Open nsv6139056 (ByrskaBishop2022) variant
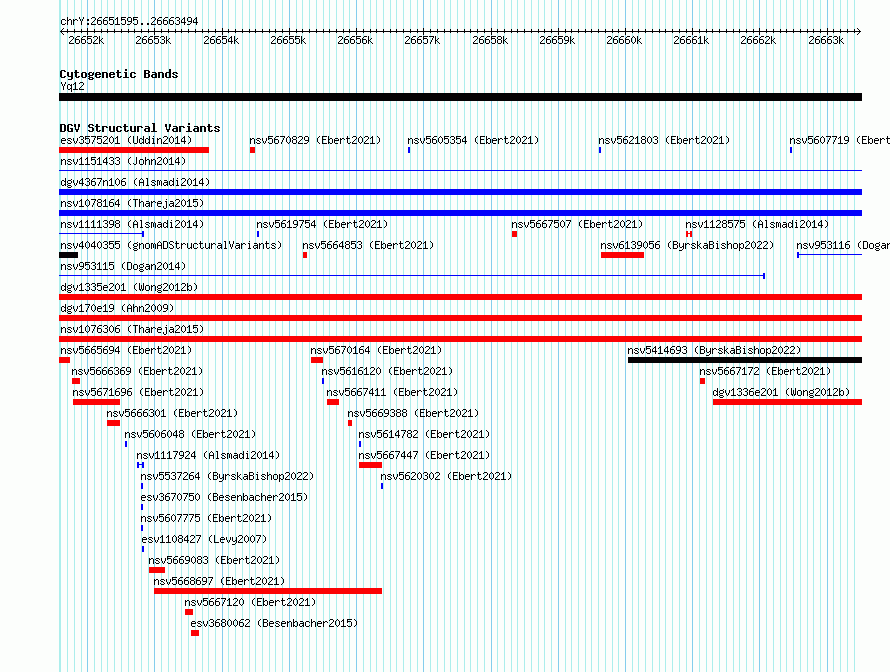 tap(687, 245)
